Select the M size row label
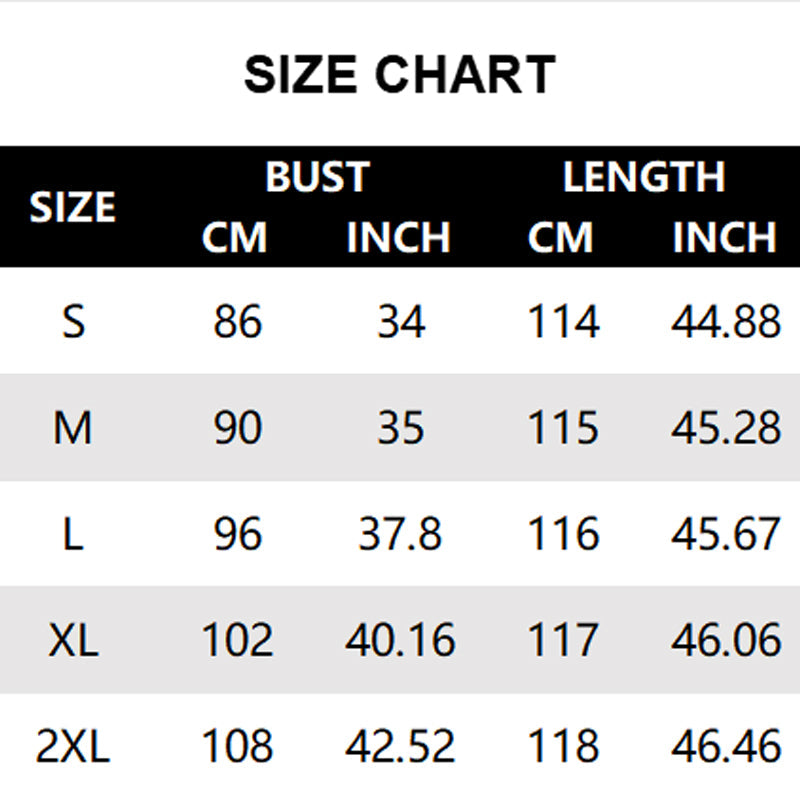 (72, 428)
